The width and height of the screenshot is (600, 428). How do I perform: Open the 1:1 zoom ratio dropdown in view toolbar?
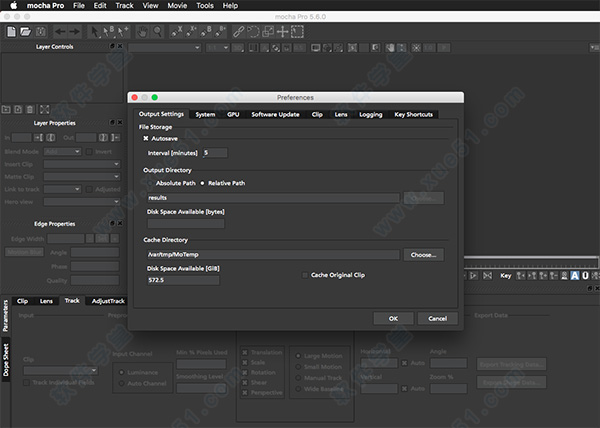[x=217, y=48]
